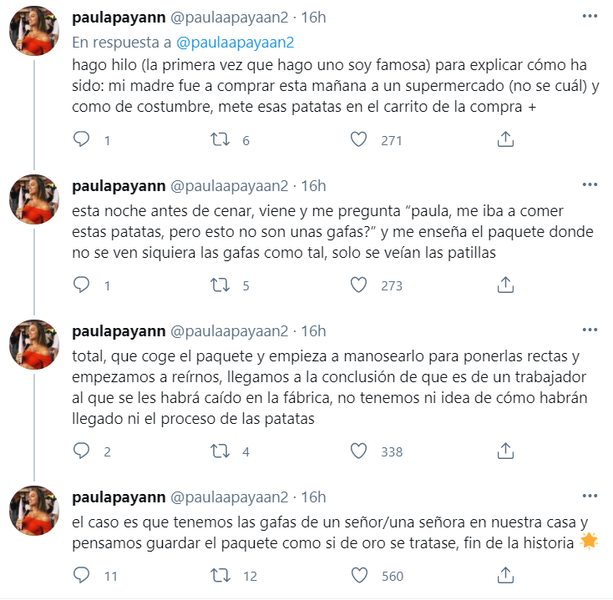Share the tweet starting "esta noche"

(x=507, y=285)
